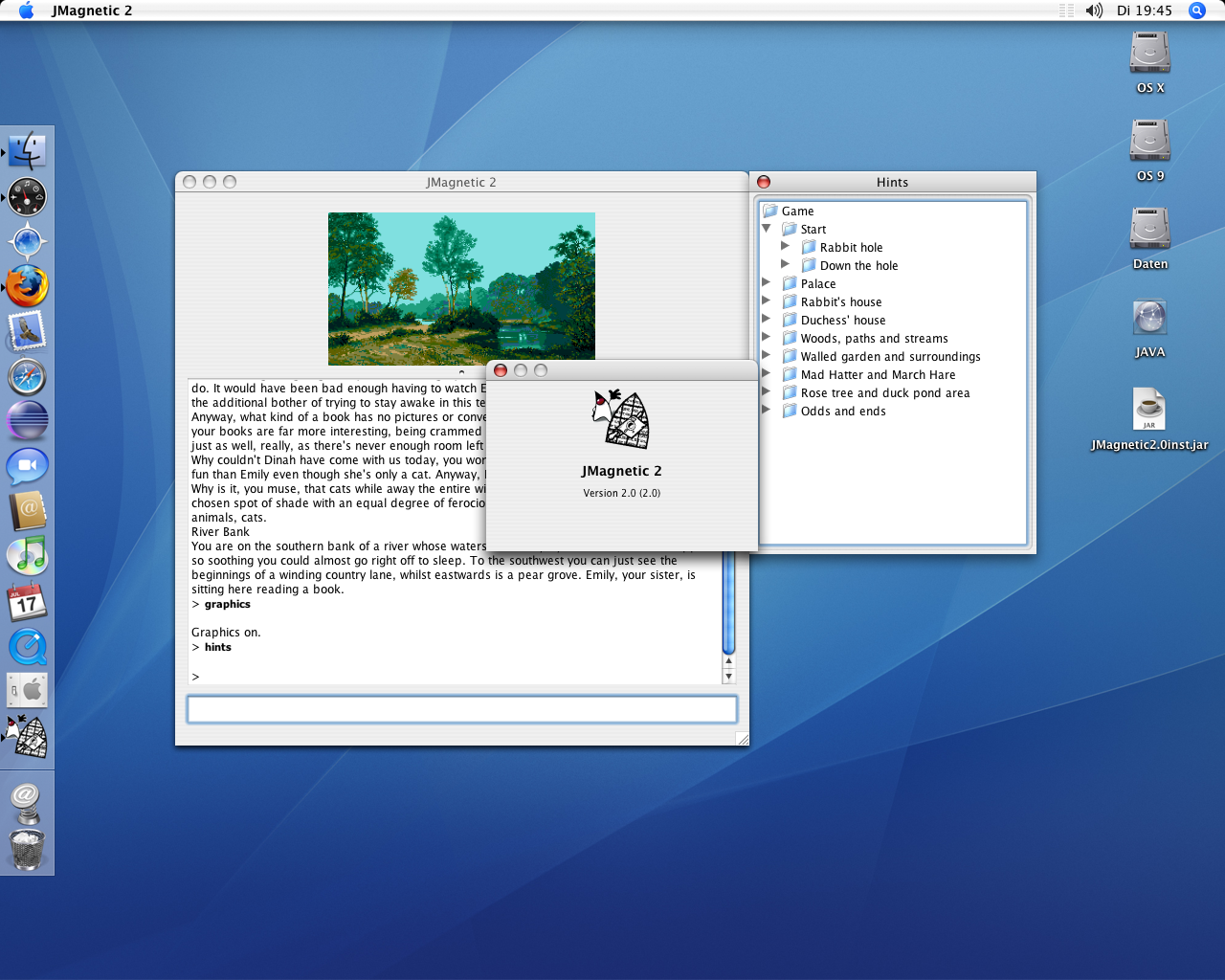Launch Firefox from the Dock

27,286
